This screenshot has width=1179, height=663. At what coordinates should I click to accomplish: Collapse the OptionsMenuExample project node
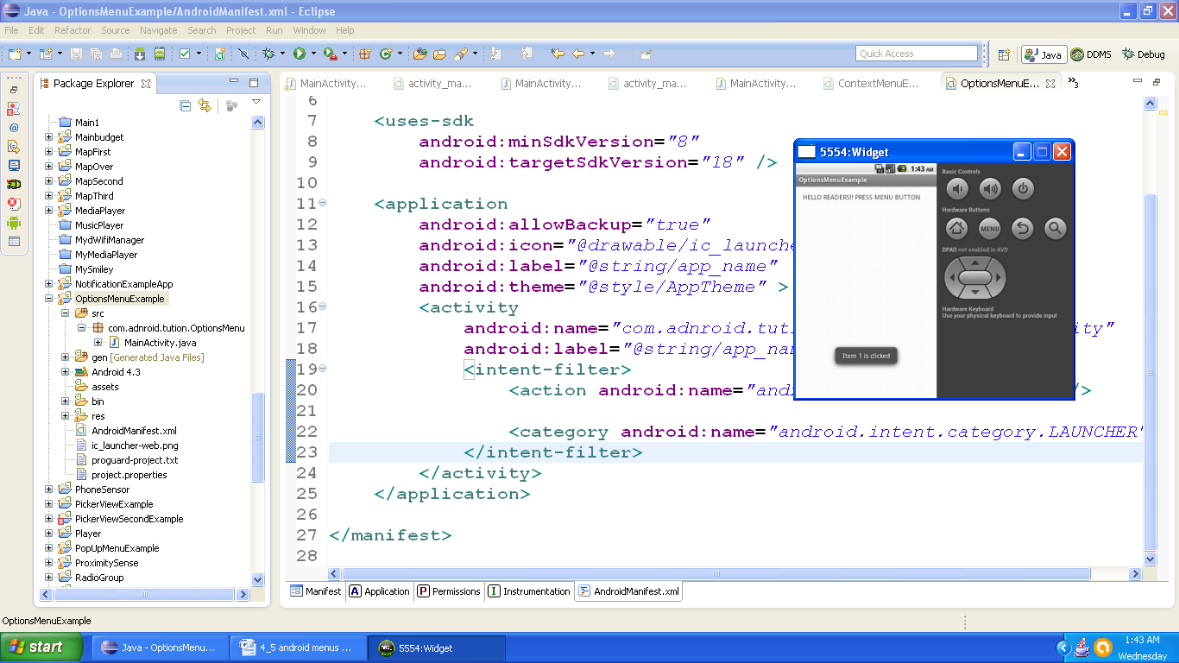(49, 298)
